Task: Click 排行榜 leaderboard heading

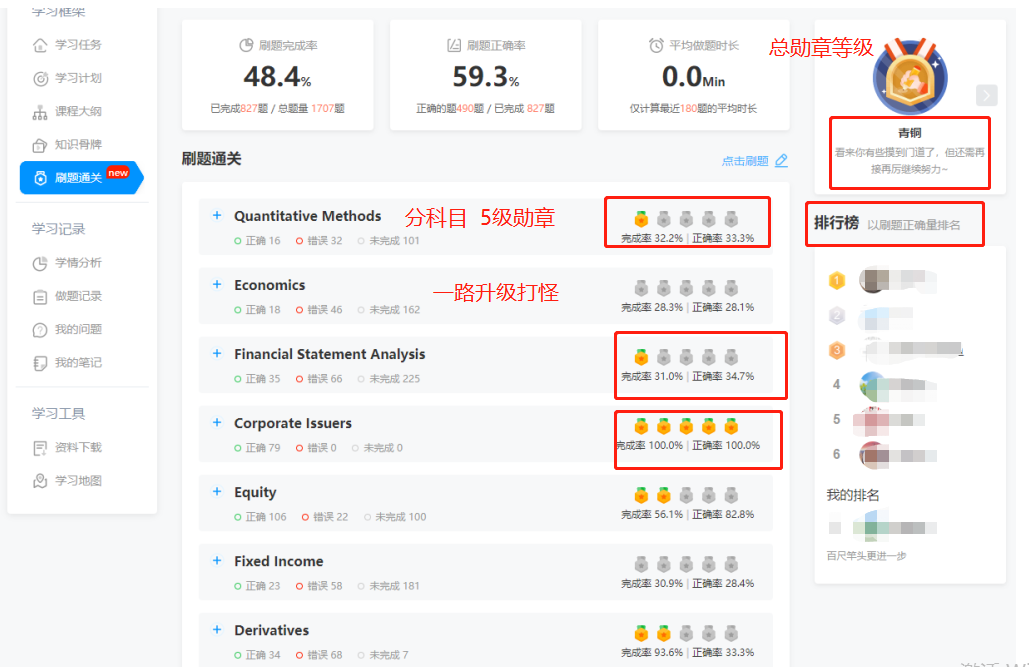Action: pyautogui.click(x=836, y=223)
